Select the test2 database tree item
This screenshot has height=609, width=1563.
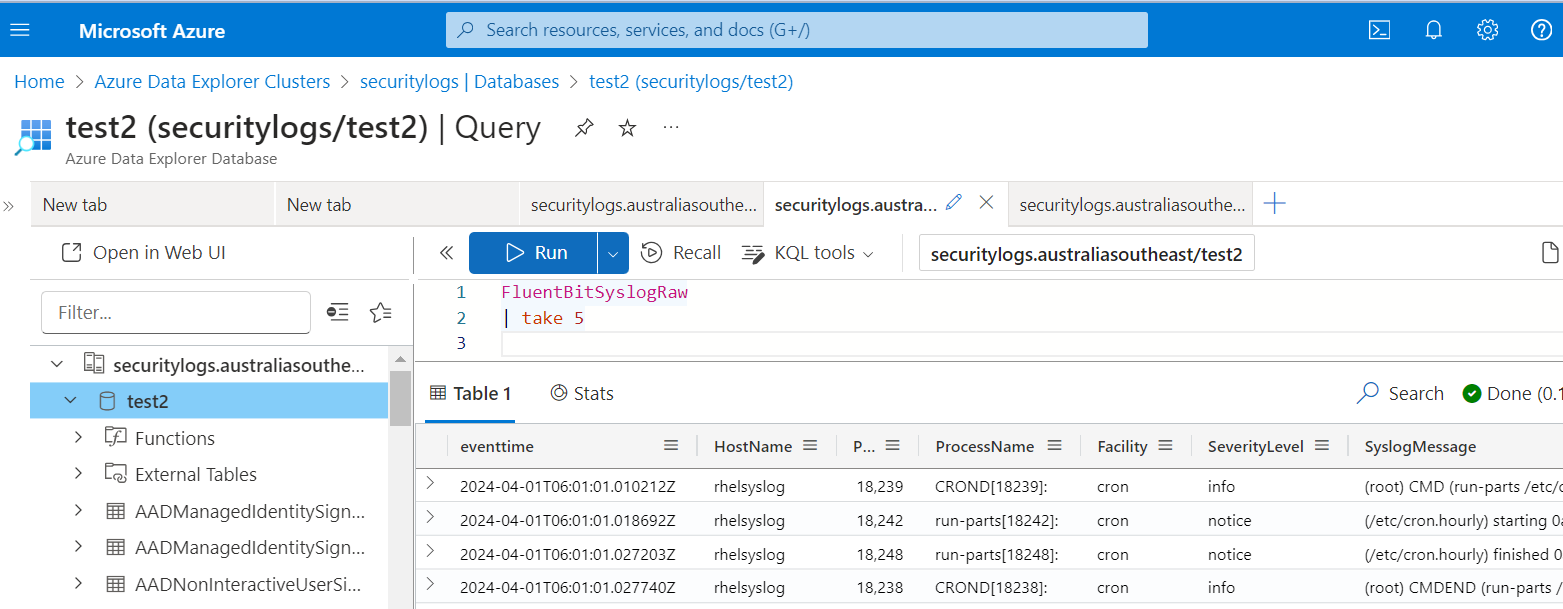209,401
